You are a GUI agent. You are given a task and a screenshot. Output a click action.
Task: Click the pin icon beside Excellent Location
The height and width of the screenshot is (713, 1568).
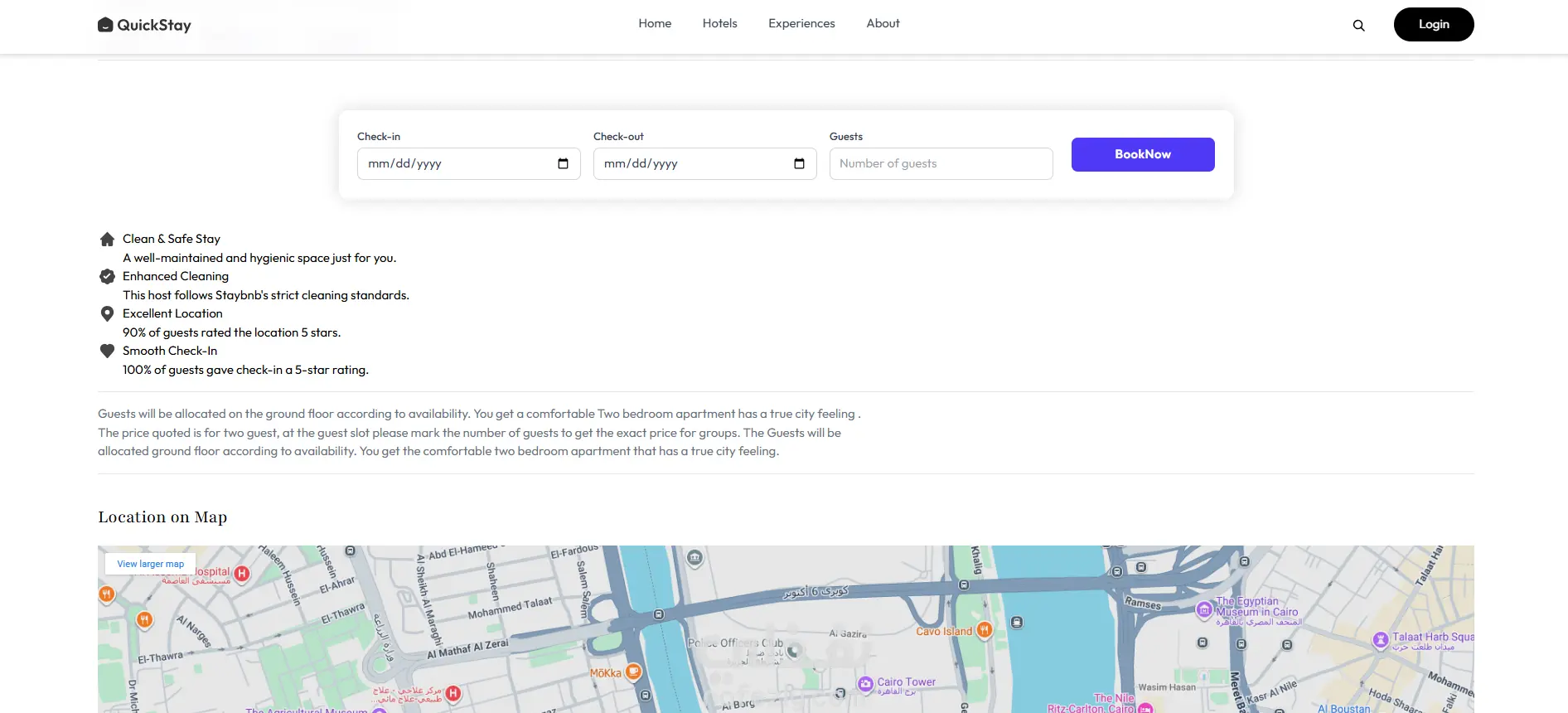click(x=107, y=314)
